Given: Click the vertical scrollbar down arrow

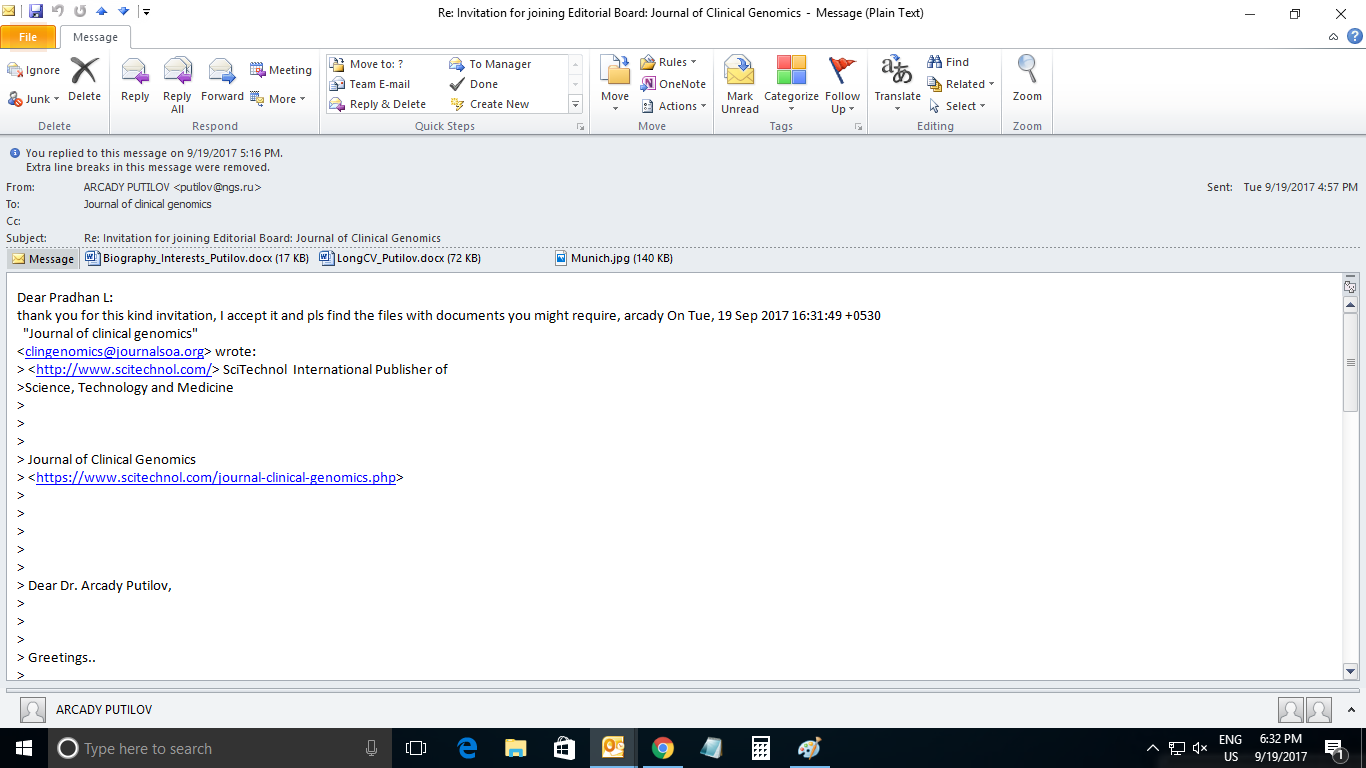Looking at the screenshot, I should 1350,672.
